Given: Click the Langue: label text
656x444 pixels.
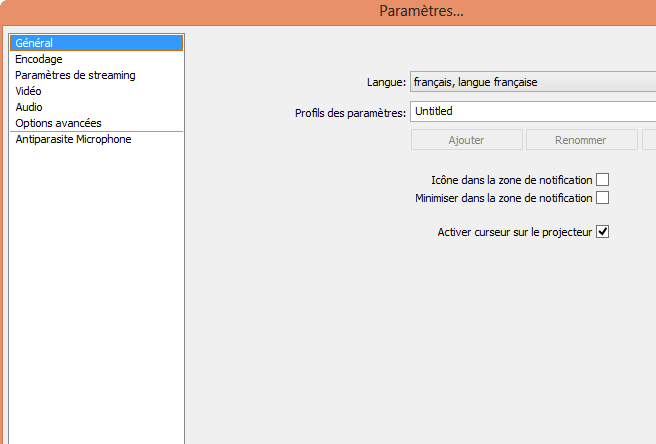Looking at the screenshot, I should pos(386,82).
